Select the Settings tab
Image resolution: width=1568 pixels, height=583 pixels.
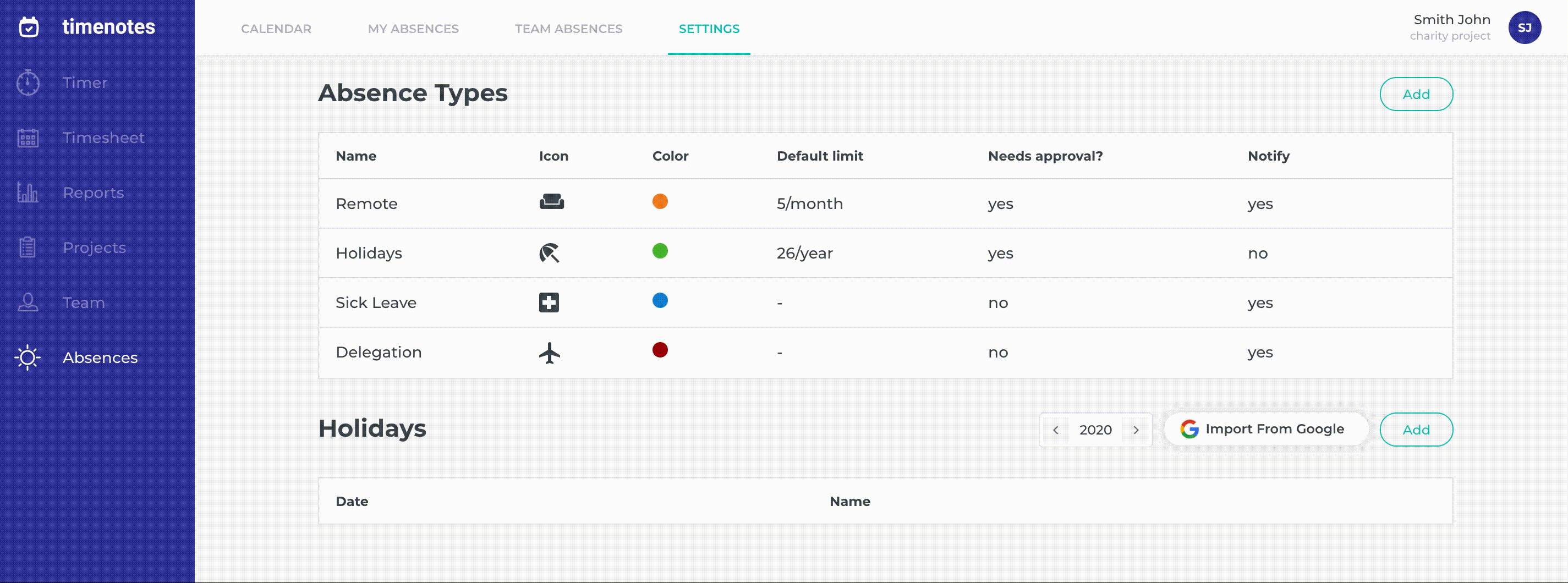(x=709, y=29)
